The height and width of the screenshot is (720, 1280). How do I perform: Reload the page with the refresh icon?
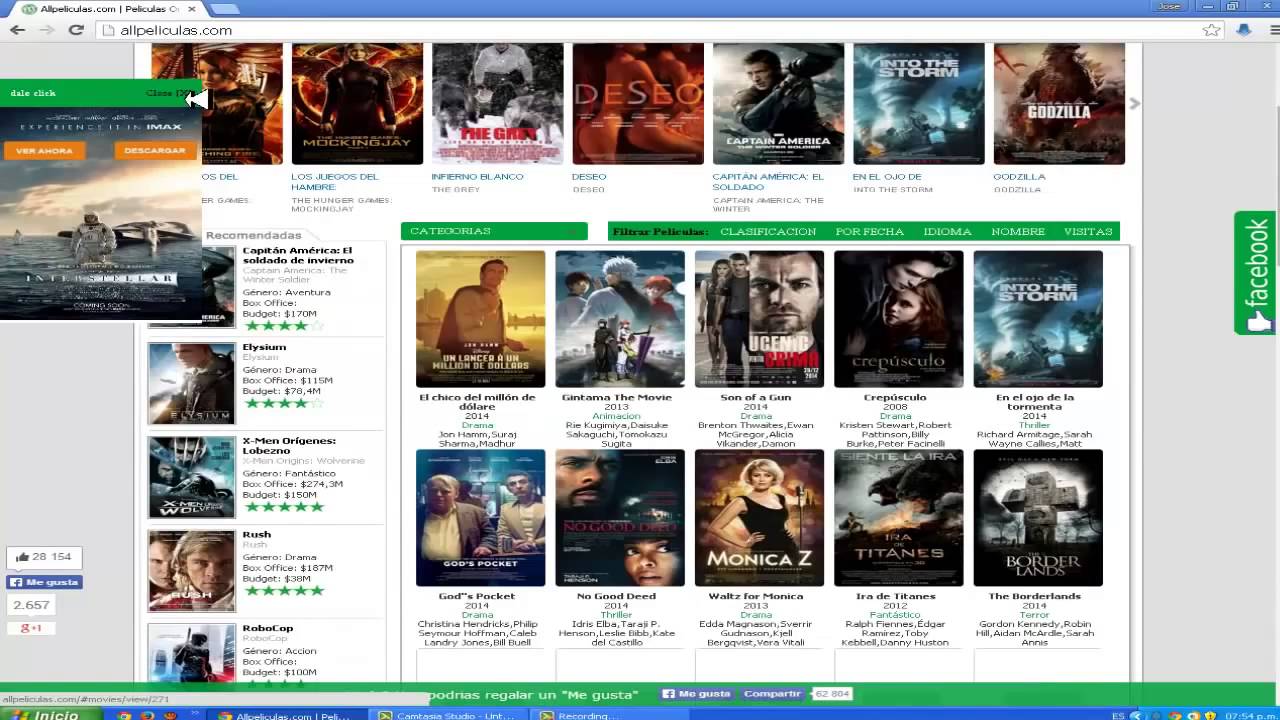point(75,30)
